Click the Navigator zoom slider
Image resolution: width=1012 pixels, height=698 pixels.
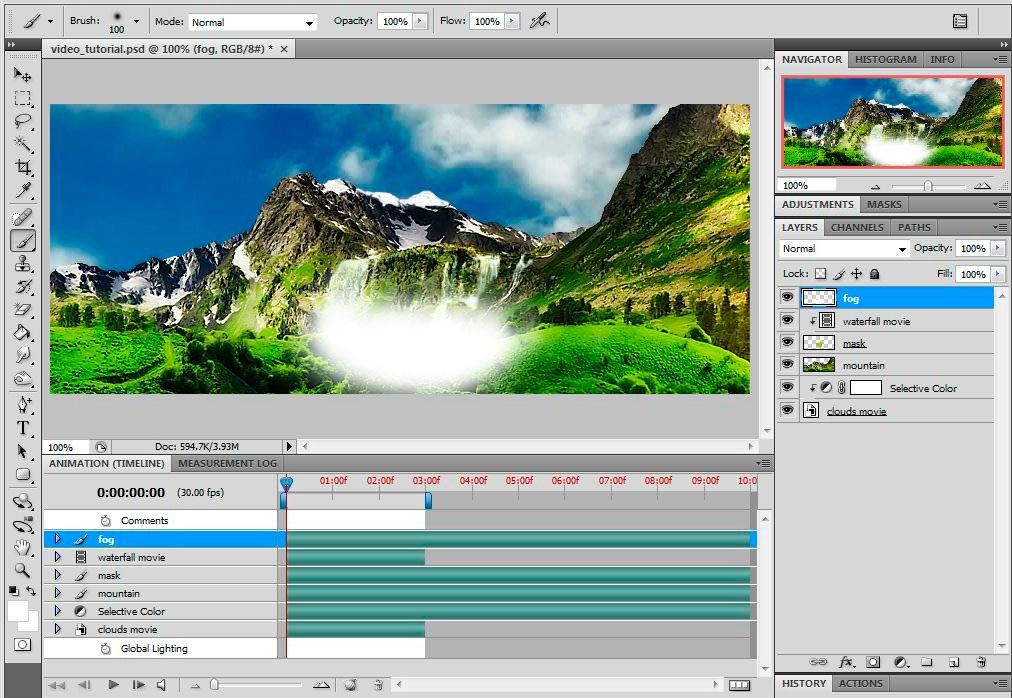click(927, 186)
